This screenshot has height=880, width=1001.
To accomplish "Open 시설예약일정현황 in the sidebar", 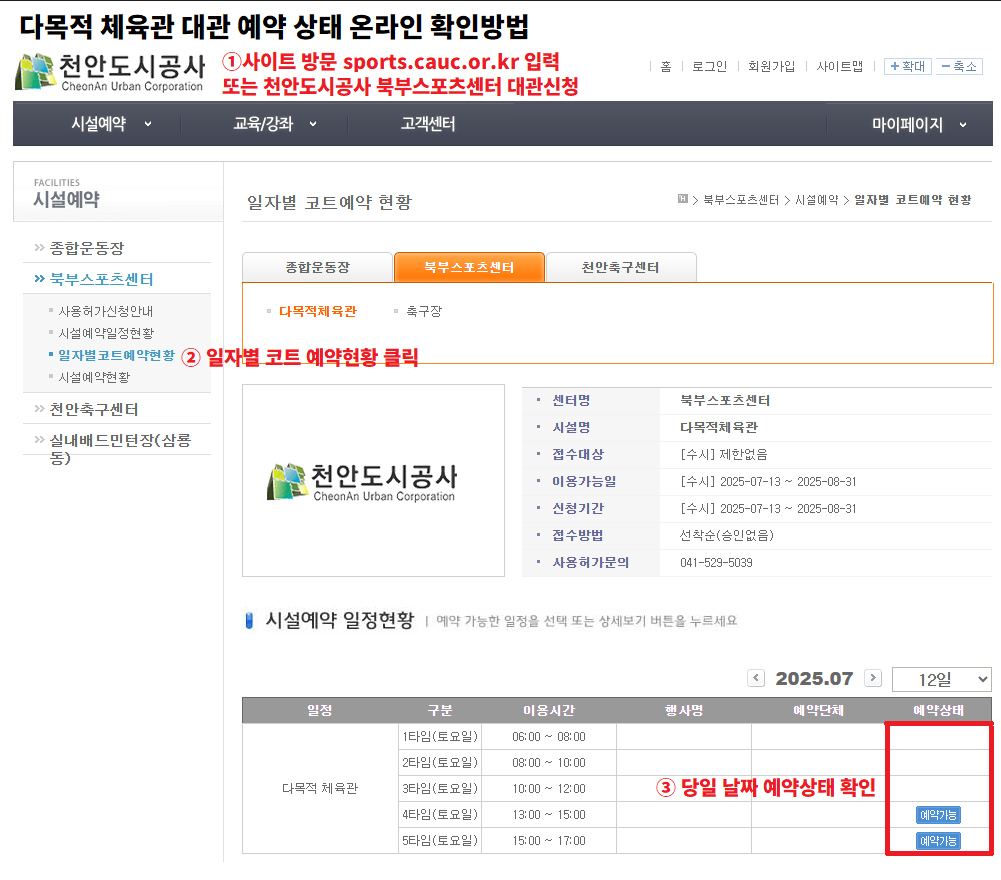I will coord(106,333).
